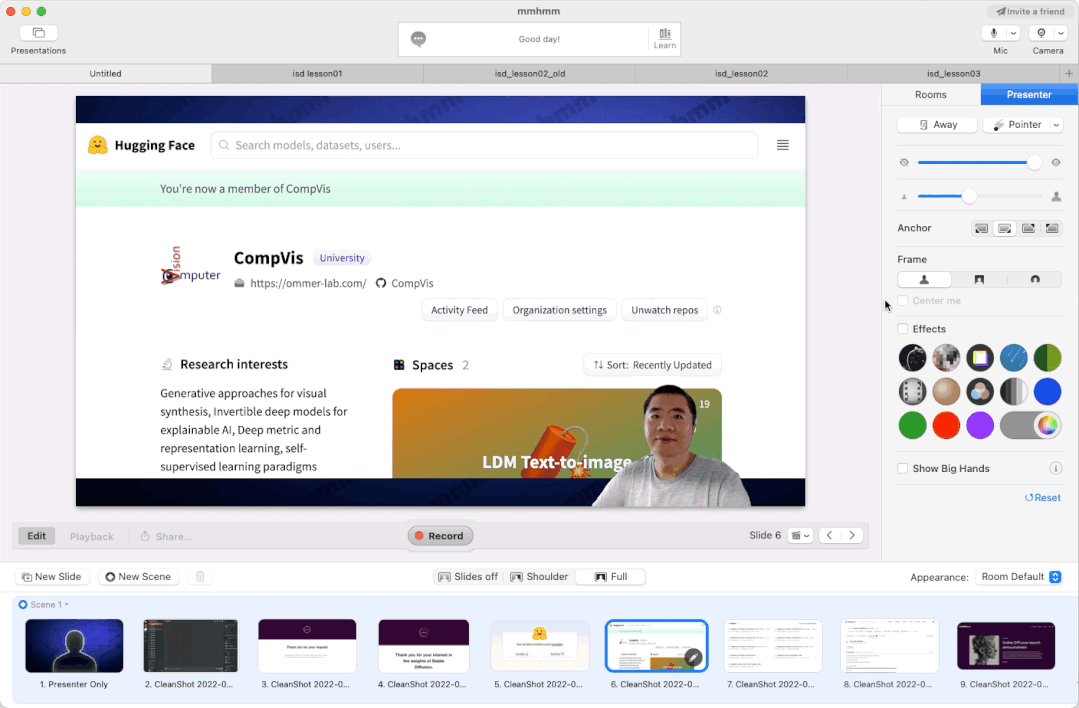Screen dimensions: 1079x708
Task: Apply the solid red color effect
Action: [x=946, y=425]
